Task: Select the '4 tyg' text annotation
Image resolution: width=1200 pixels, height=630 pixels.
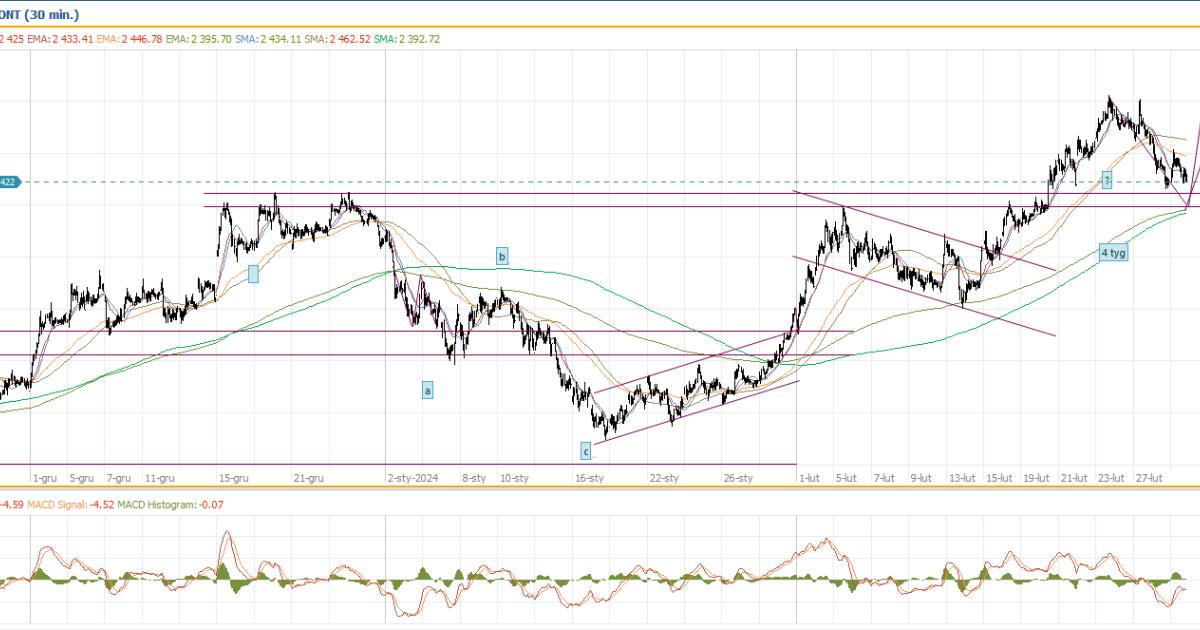Action: pos(1113,253)
